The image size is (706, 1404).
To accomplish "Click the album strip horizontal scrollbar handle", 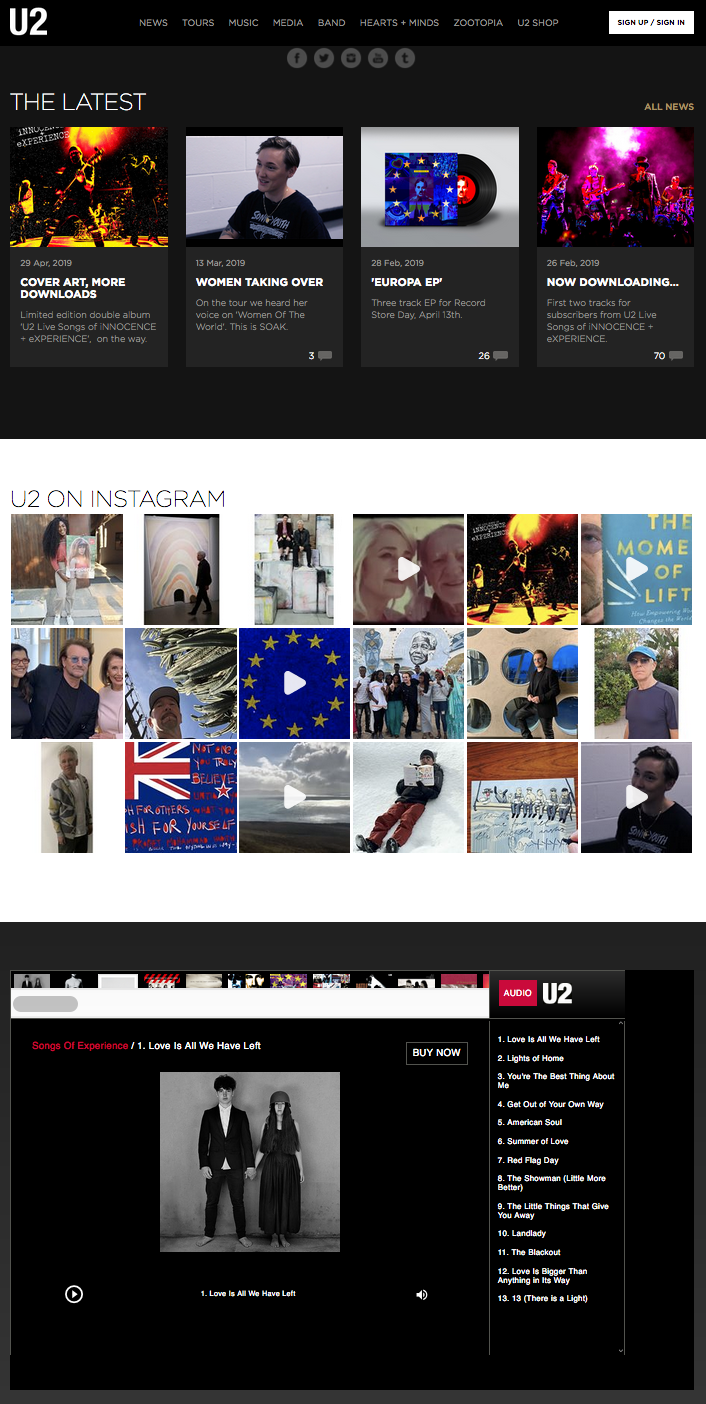I will pos(45,1004).
